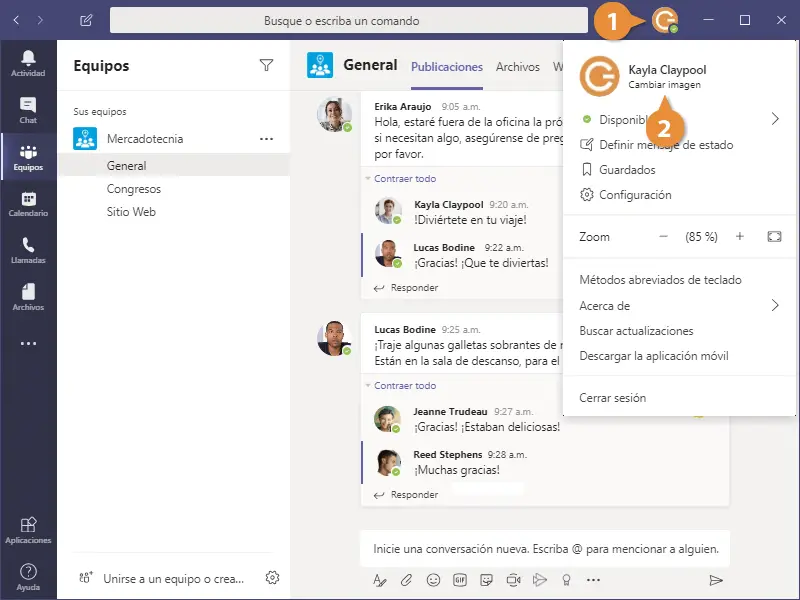Select the Mercadotecnia team
The width and height of the screenshot is (800, 600).
(x=145, y=139)
